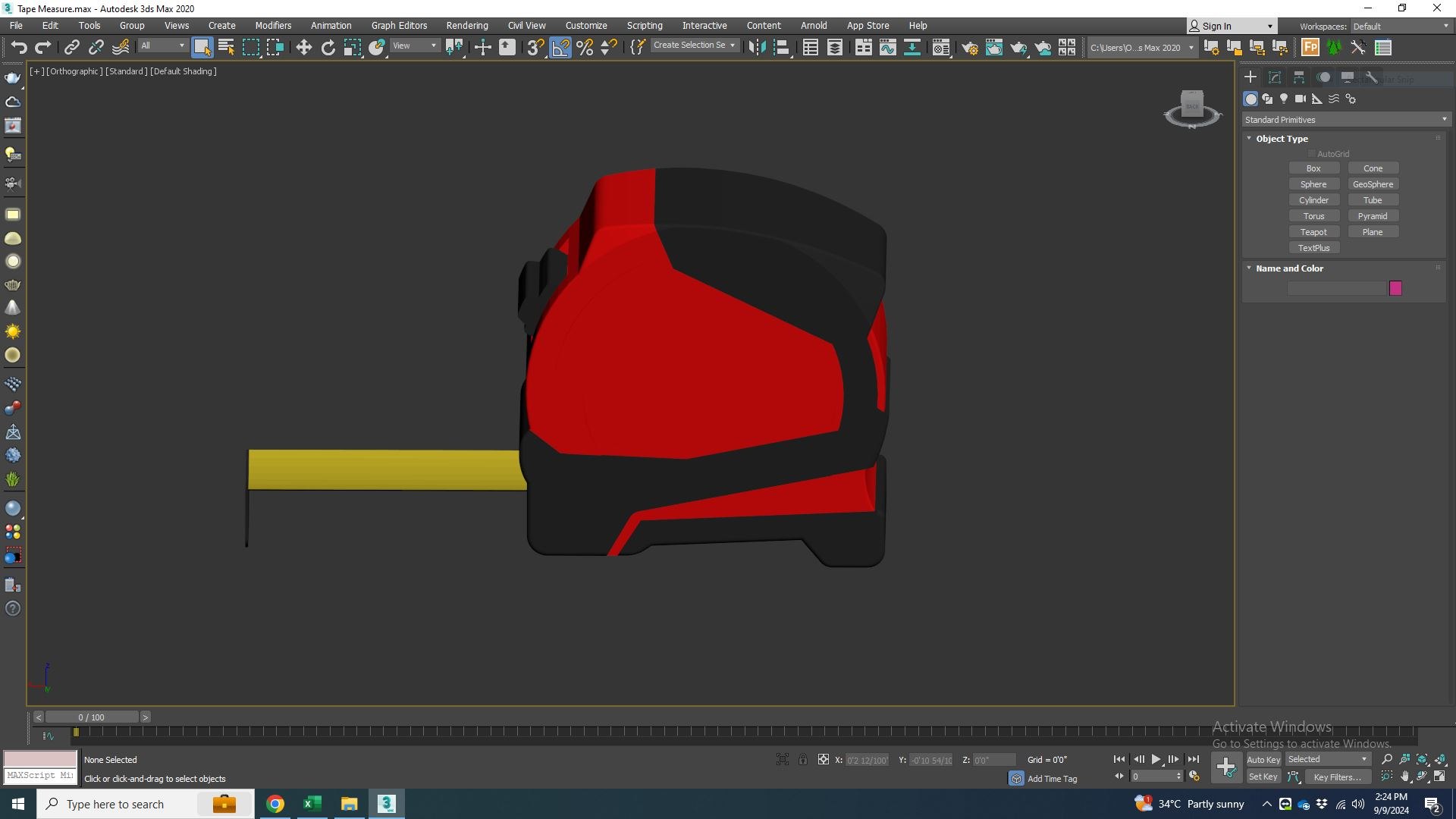Open the Scripting menu

645,26
